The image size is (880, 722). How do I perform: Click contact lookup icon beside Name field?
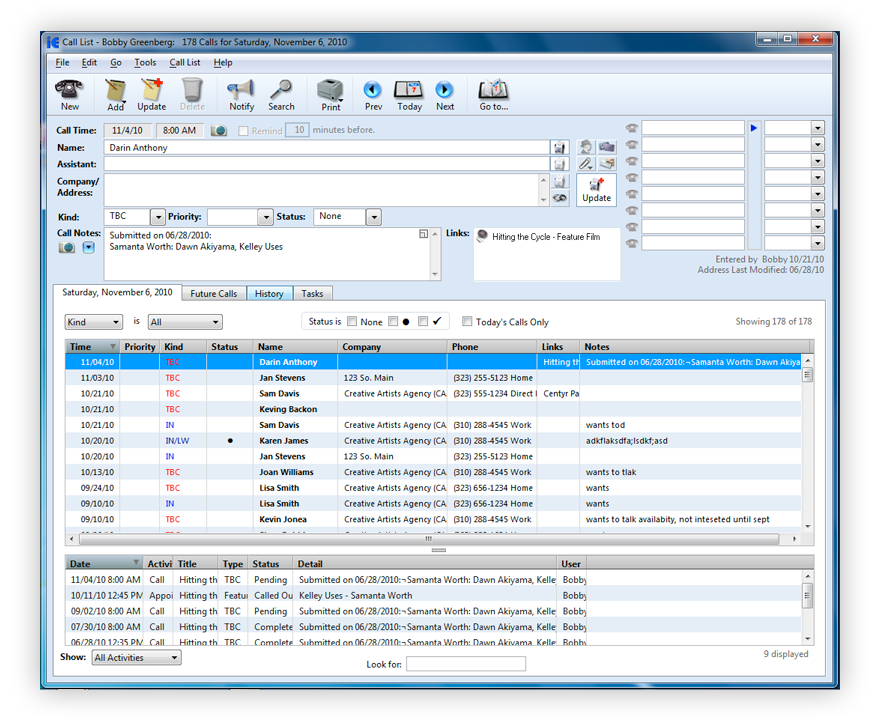[x=560, y=148]
